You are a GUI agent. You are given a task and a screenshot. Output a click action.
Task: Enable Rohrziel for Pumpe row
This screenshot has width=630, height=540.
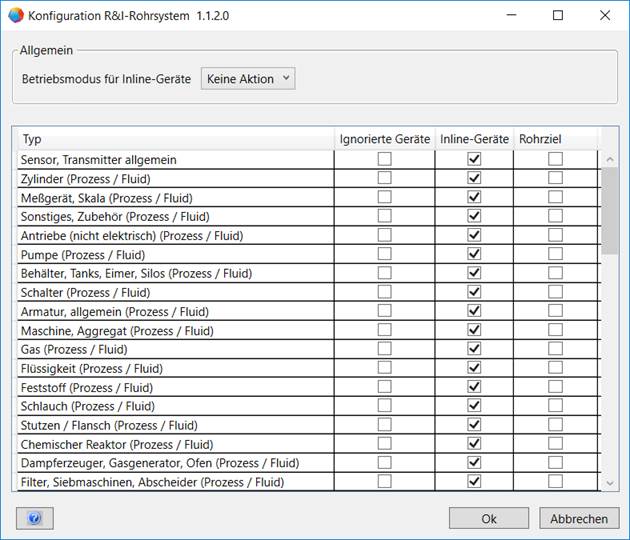555,254
